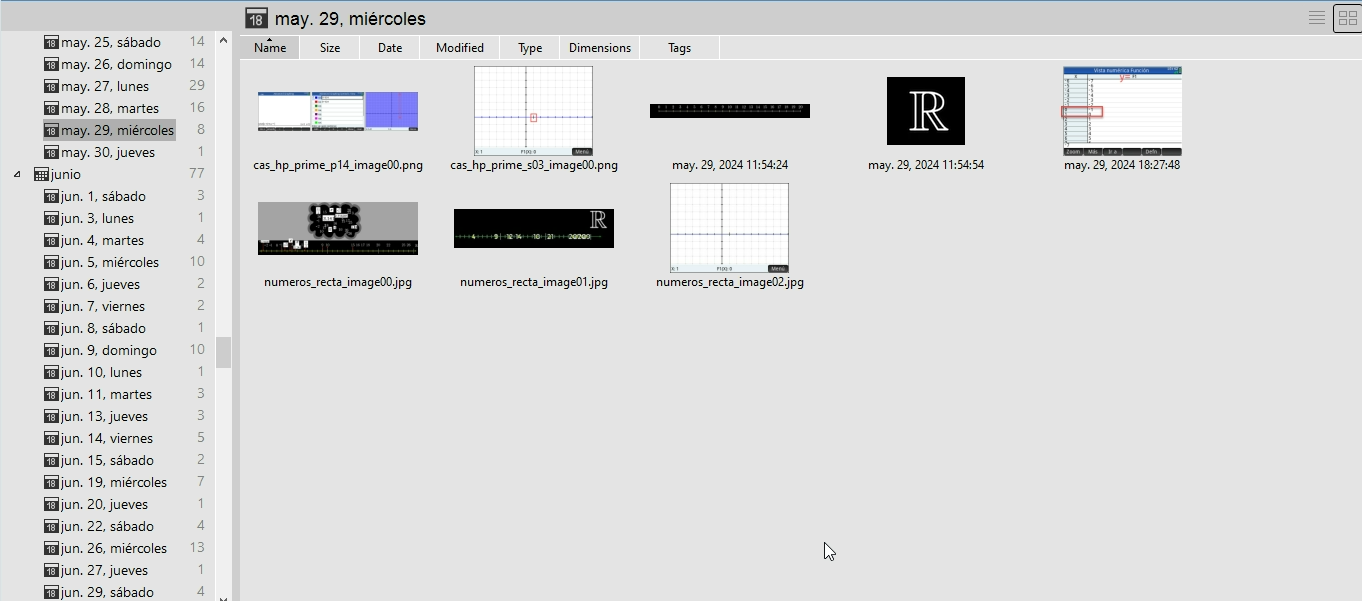The height and width of the screenshot is (601, 1362).
Task: Open jun. 22, sábado in tree
Action: pyautogui.click(x=107, y=526)
